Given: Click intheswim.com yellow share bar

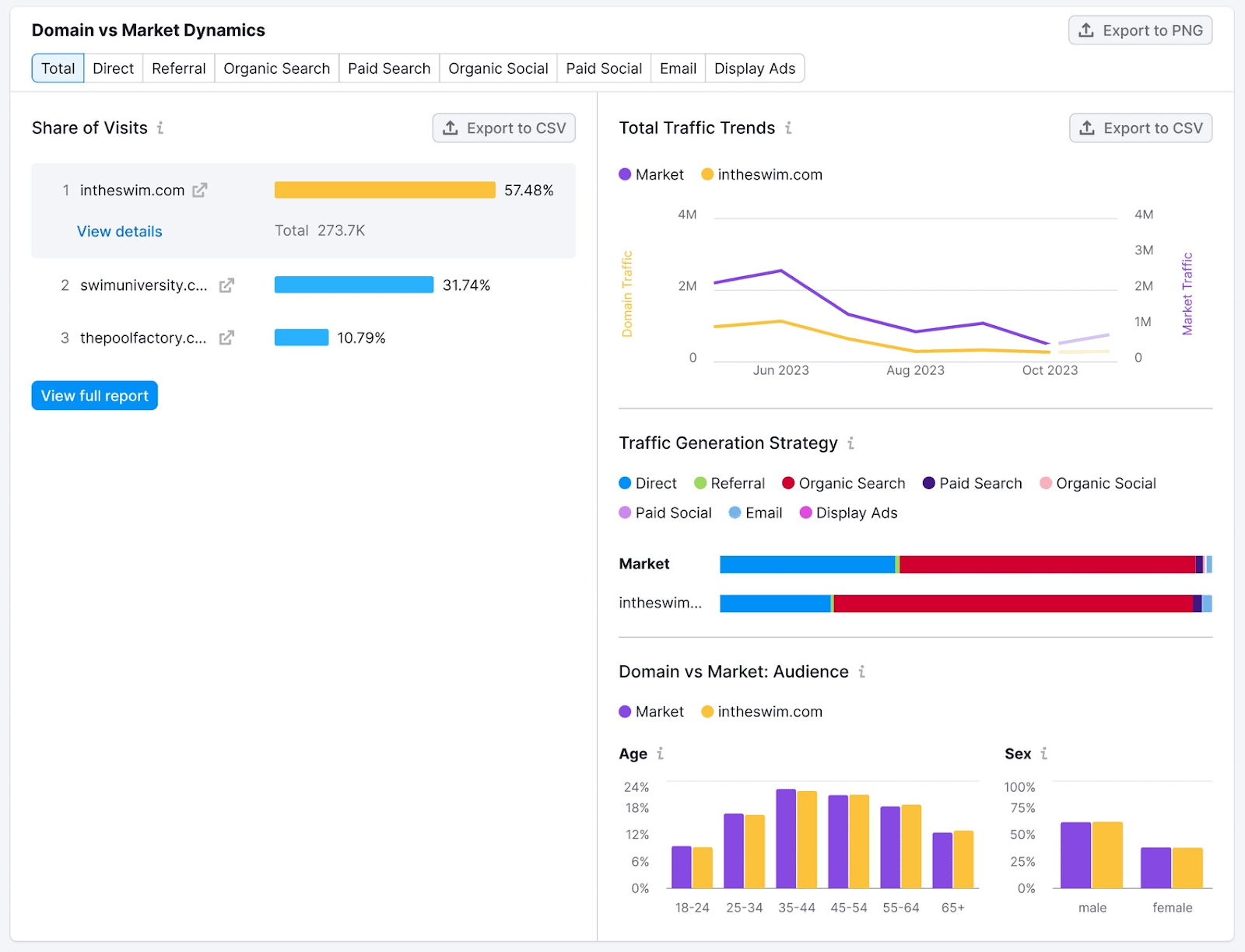Looking at the screenshot, I should point(385,190).
